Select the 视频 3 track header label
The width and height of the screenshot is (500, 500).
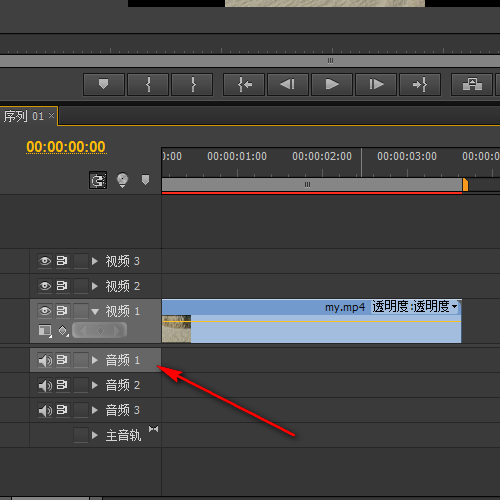click(122, 261)
